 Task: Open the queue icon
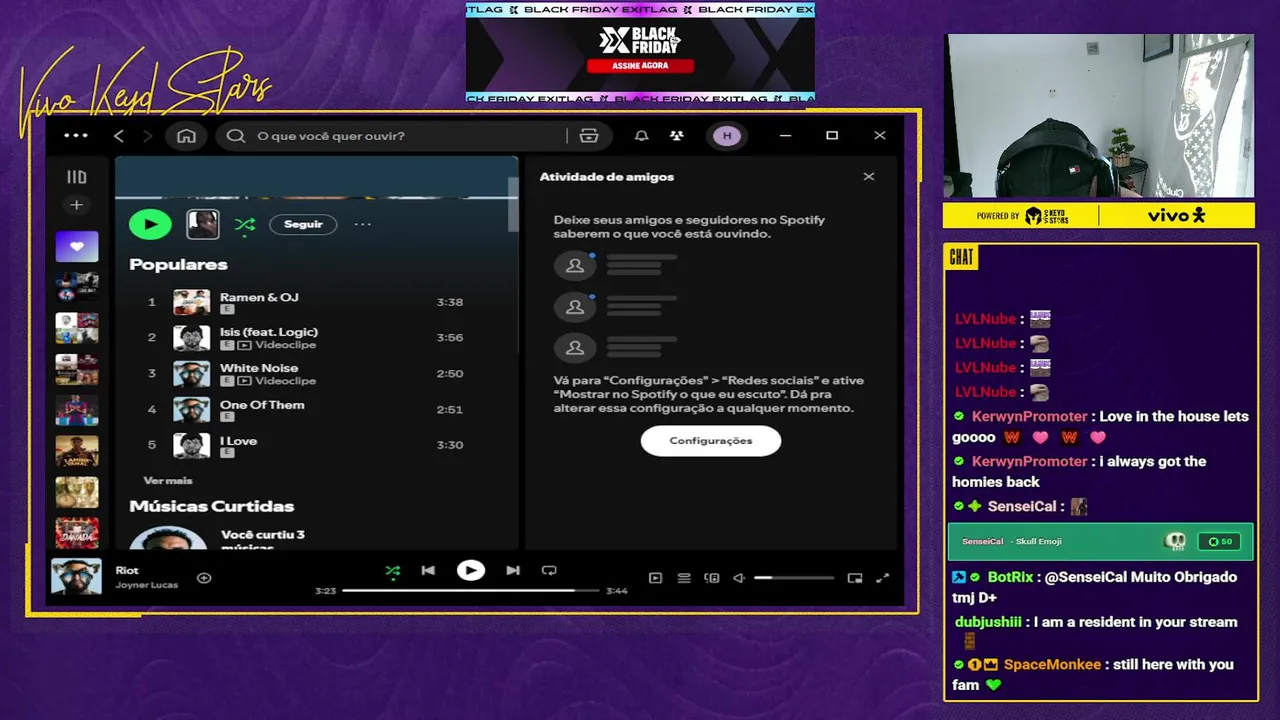click(684, 578)
